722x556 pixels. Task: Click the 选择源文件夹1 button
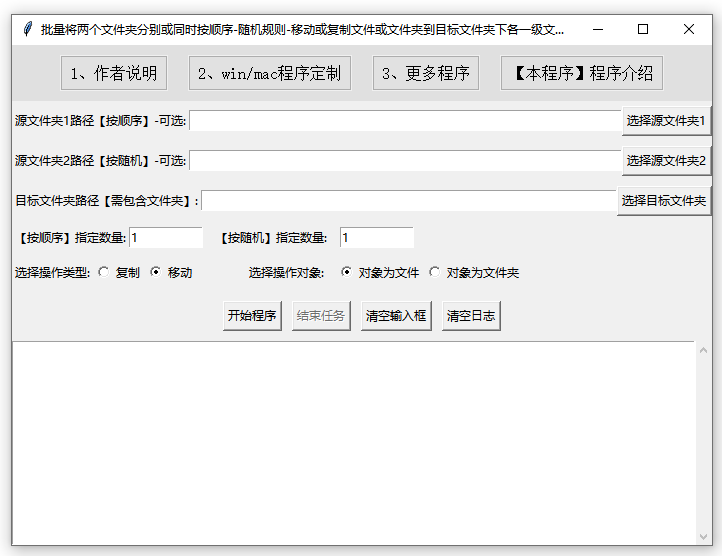666,121
